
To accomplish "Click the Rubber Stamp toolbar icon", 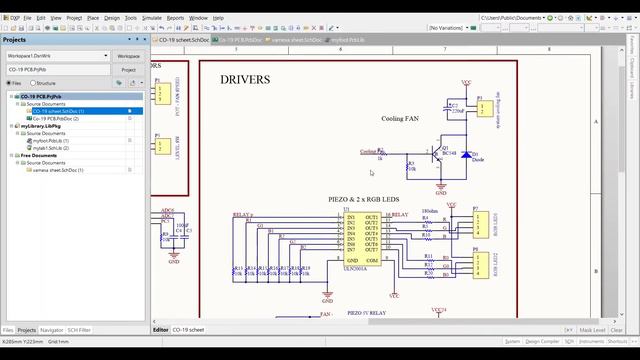I will click(x=120, y=28).
